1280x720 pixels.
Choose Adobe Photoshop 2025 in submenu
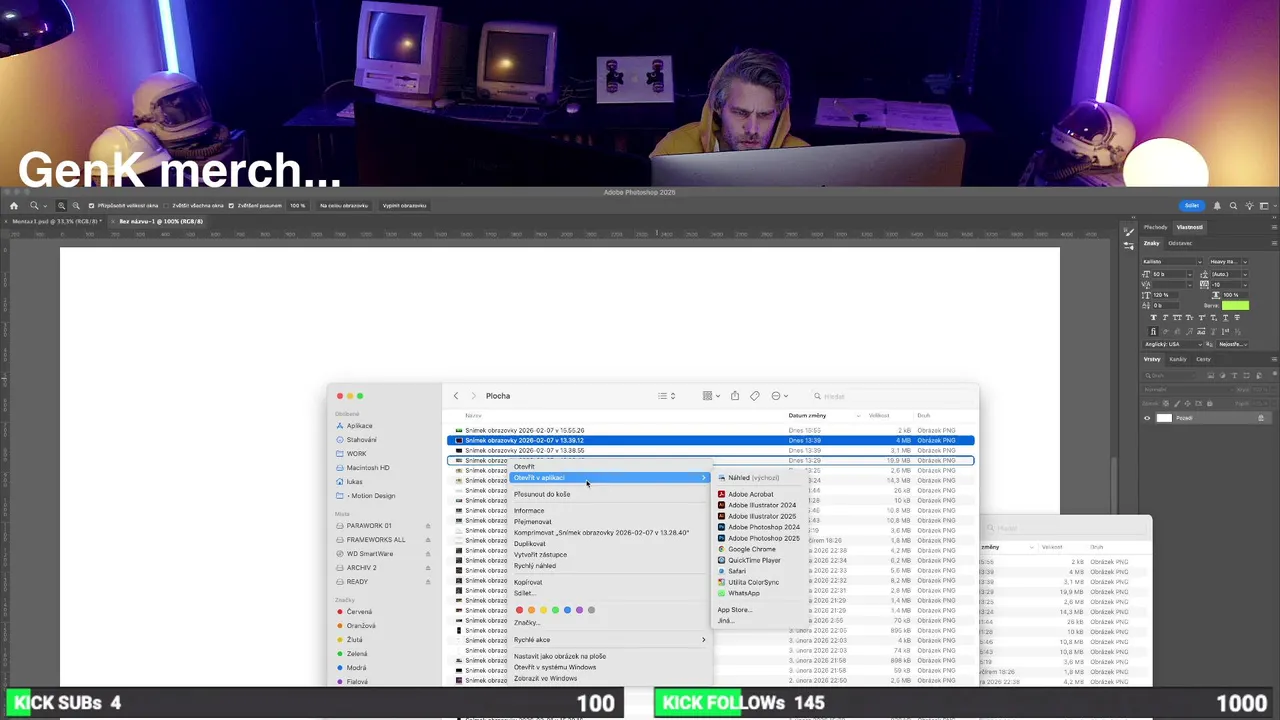(763, 538)
